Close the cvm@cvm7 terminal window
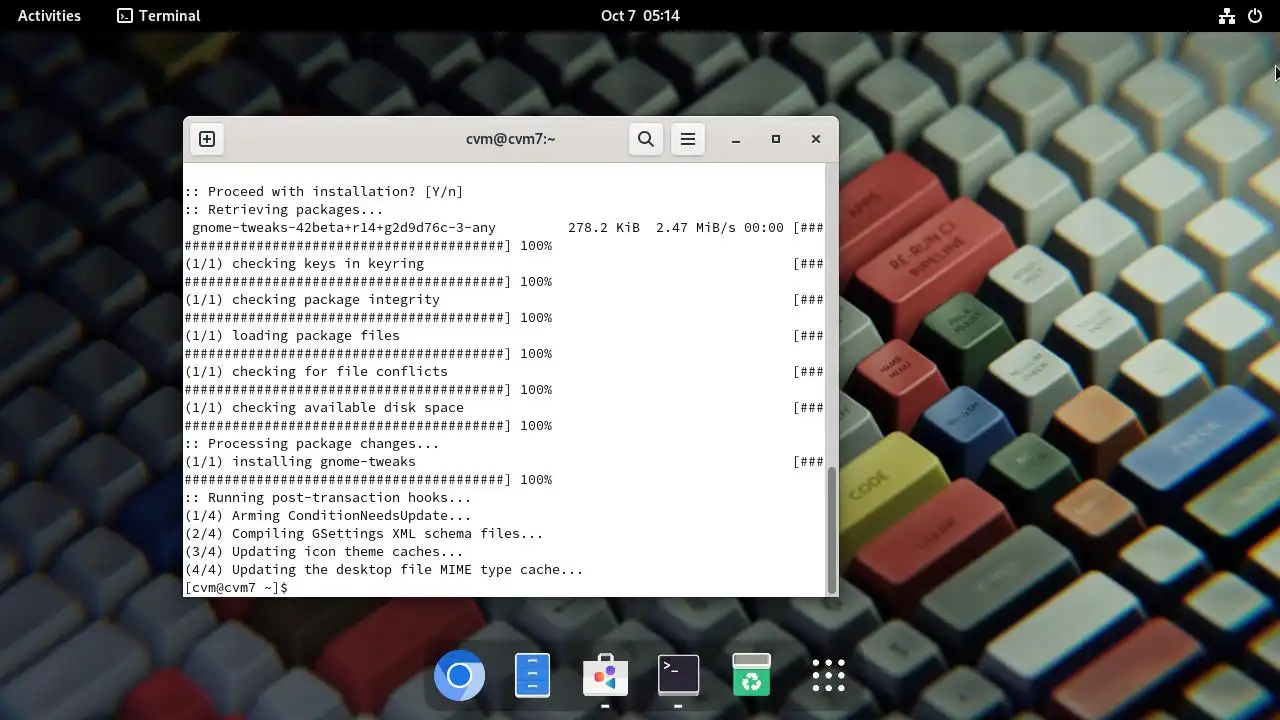This screenshot has width=1280, height=720. 816,139
